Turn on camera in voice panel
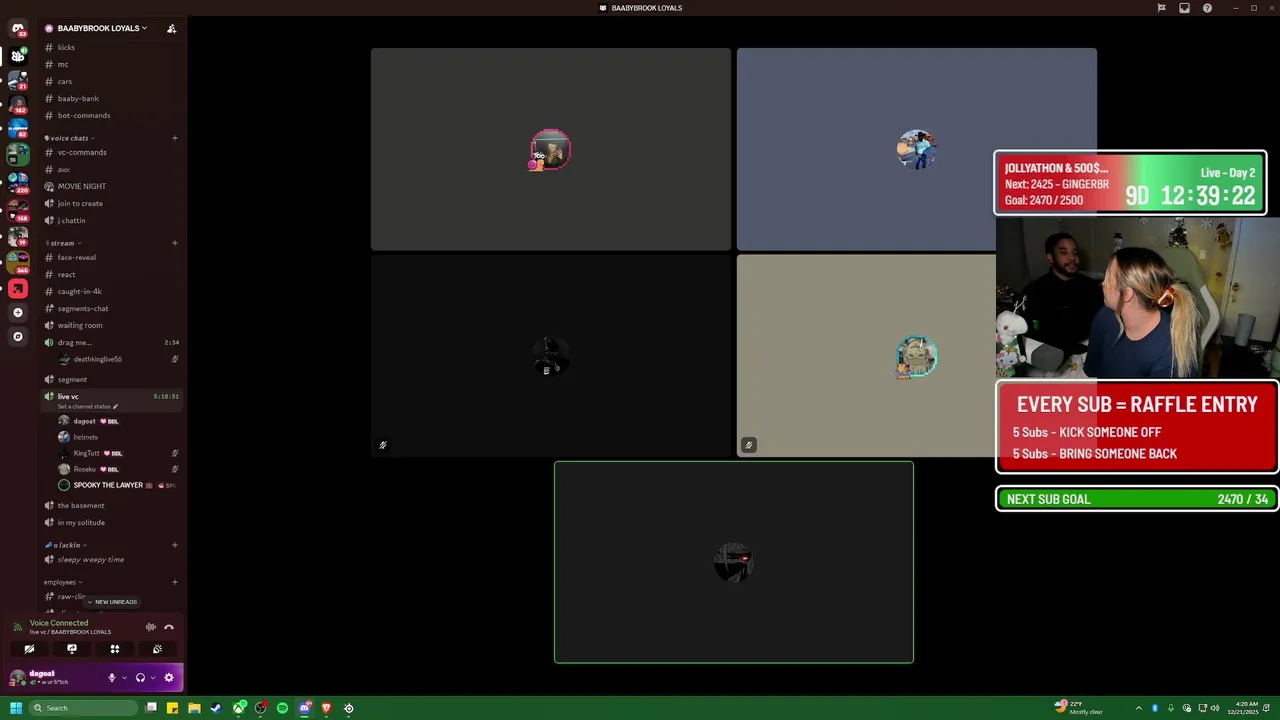This screenshot has height=720, width=1280. [29, 649]
